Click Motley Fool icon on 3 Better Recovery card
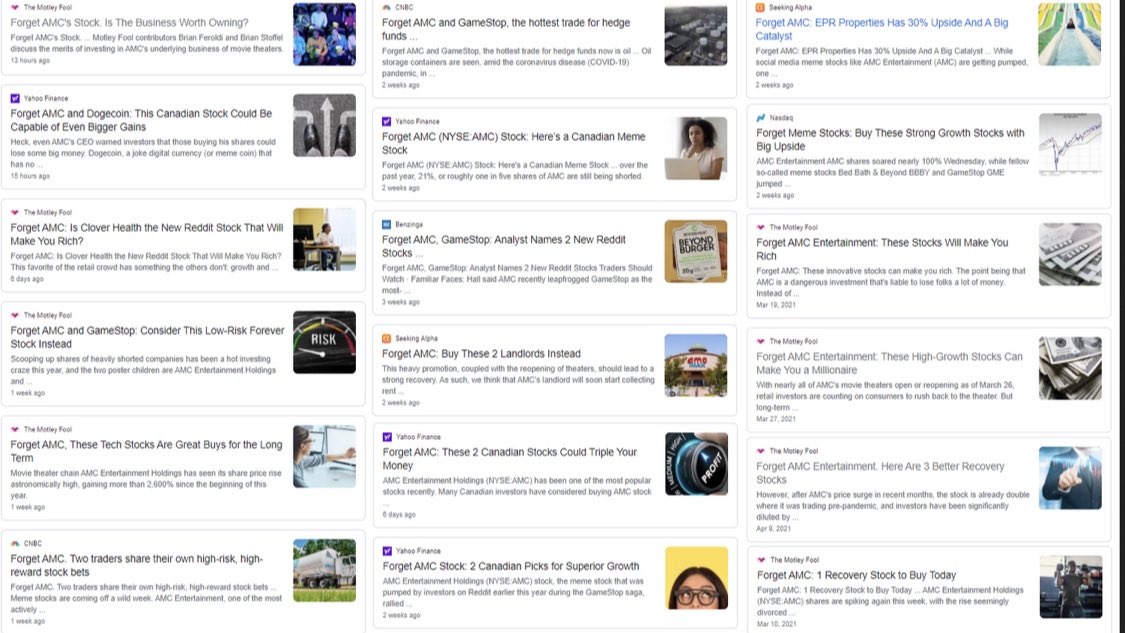1125x633 pixels. click(761, 451)
